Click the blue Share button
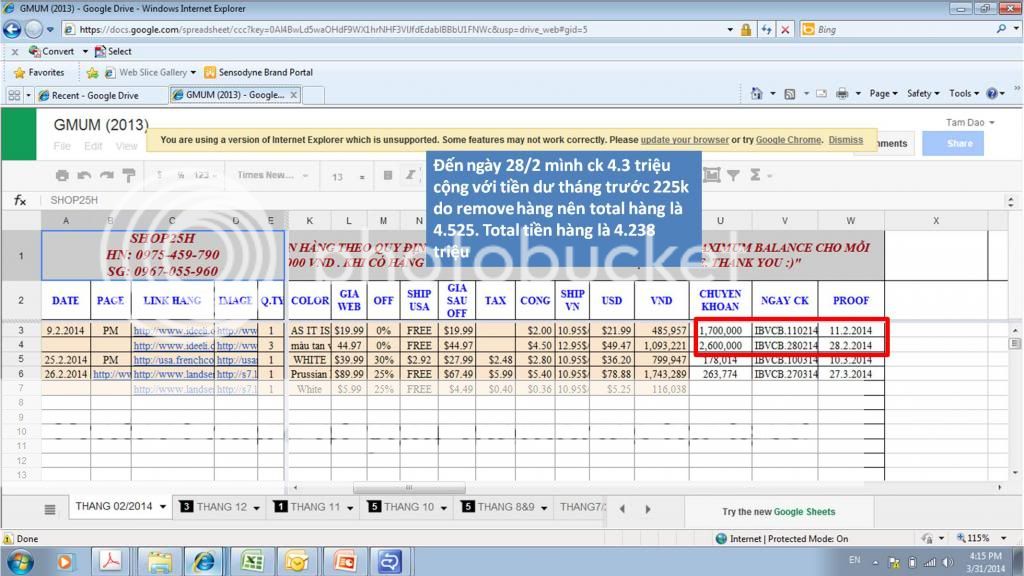Image resolution: width=1024 pixels, height=576 pixels. (x=959, y=143)
